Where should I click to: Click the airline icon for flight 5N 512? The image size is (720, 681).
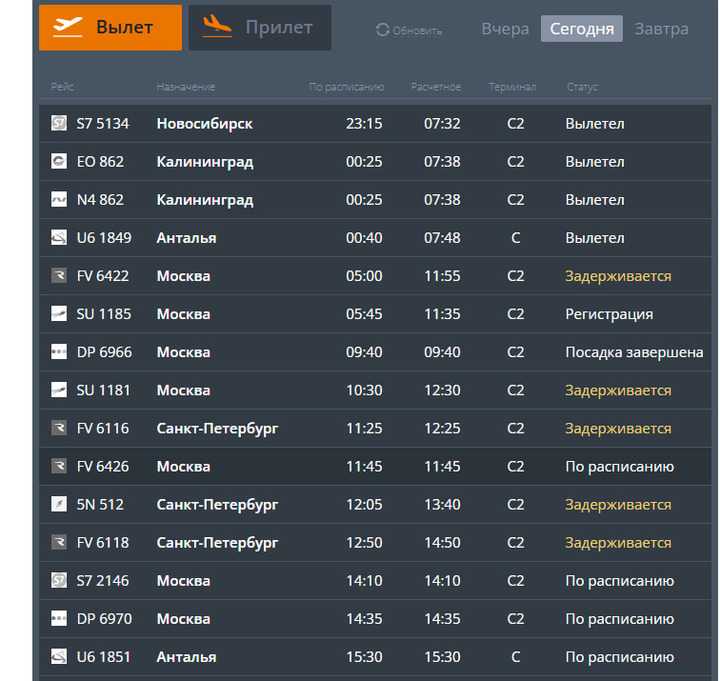click(x=59, y=505)
